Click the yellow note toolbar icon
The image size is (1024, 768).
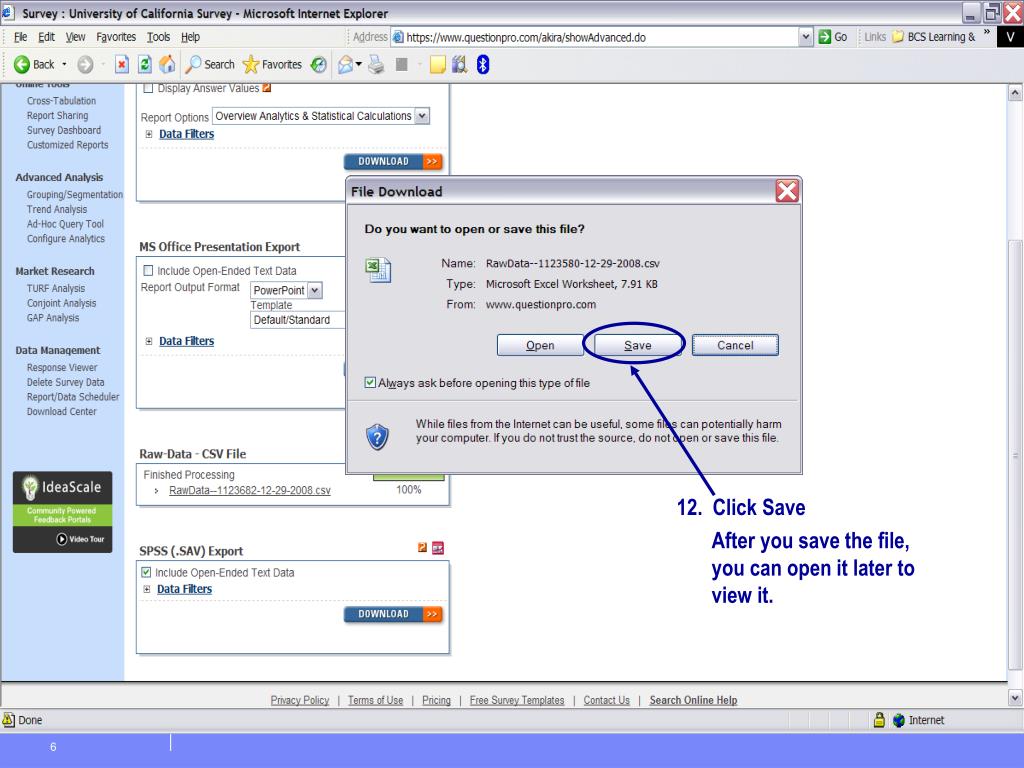(438, 64)
